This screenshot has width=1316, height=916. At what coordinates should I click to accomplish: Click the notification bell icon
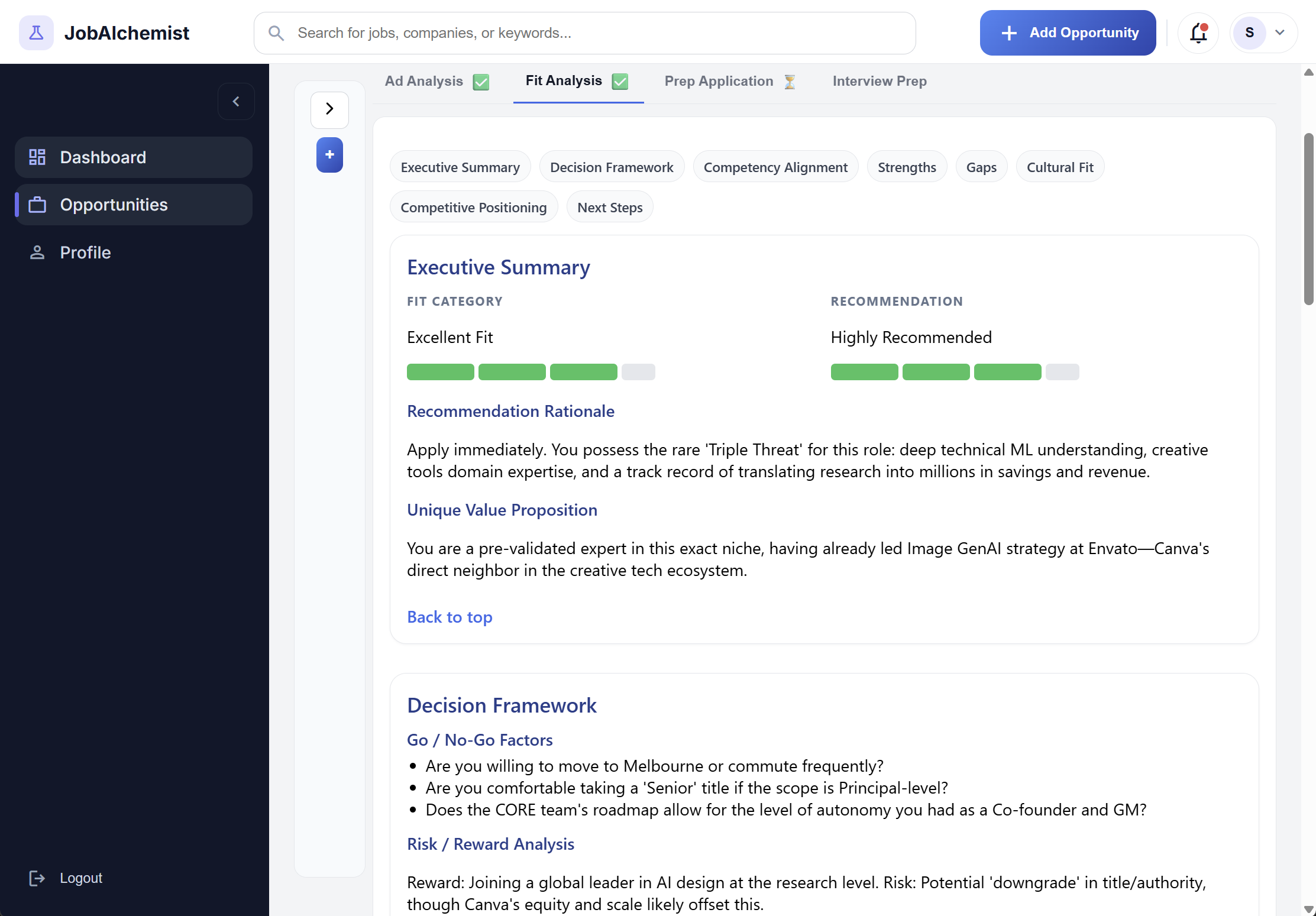point(1198,33)
